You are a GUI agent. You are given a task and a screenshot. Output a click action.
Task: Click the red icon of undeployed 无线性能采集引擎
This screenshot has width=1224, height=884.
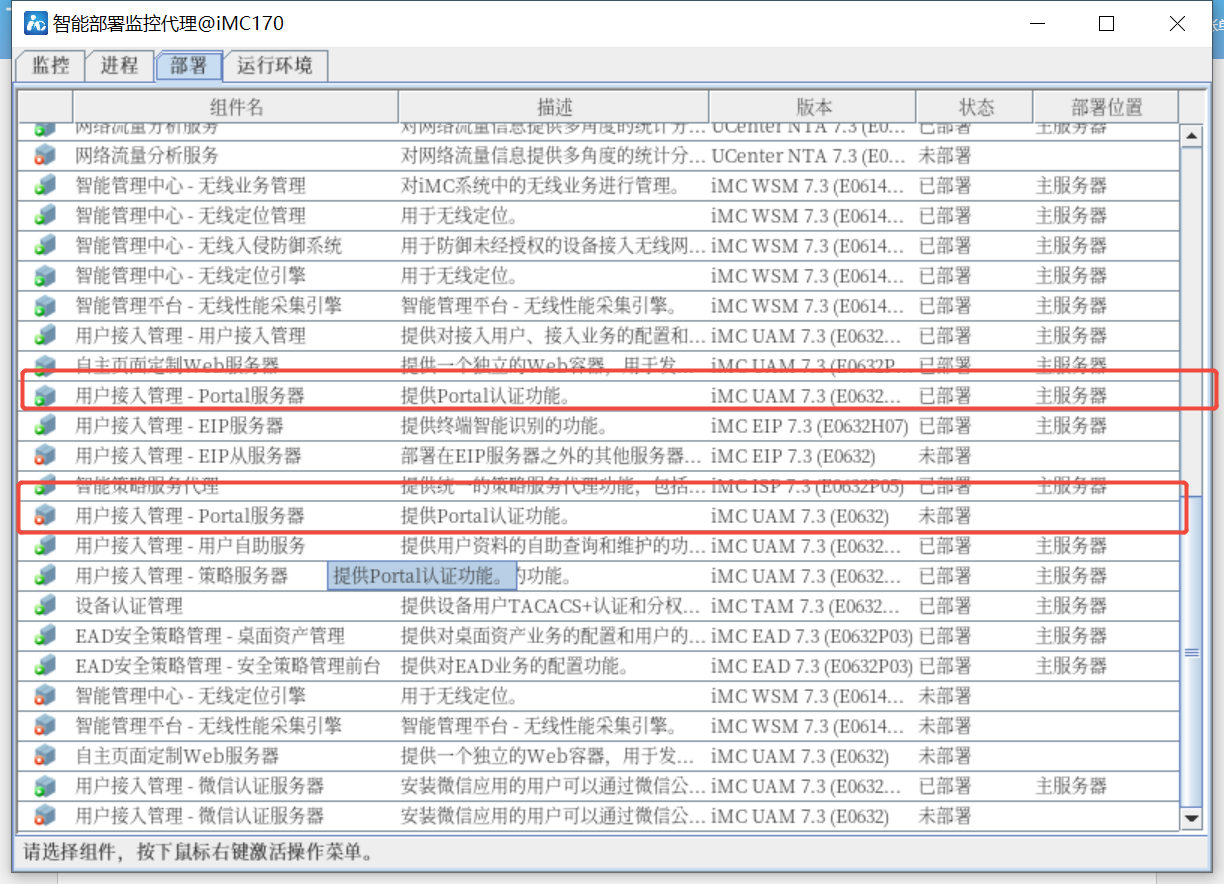45,726
